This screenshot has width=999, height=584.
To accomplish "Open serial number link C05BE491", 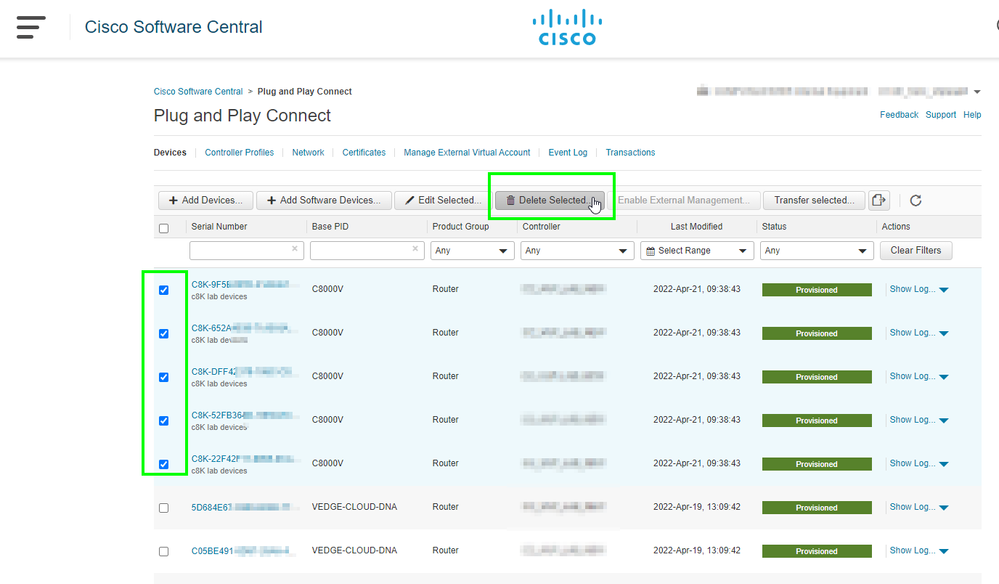I will [x=241, y=551].
